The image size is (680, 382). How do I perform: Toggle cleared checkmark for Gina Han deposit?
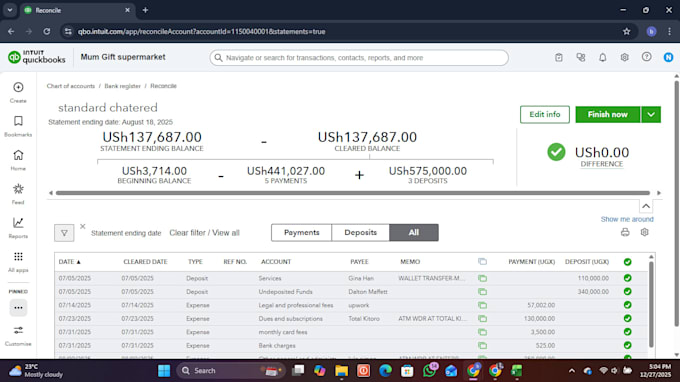tap(628, 278)
